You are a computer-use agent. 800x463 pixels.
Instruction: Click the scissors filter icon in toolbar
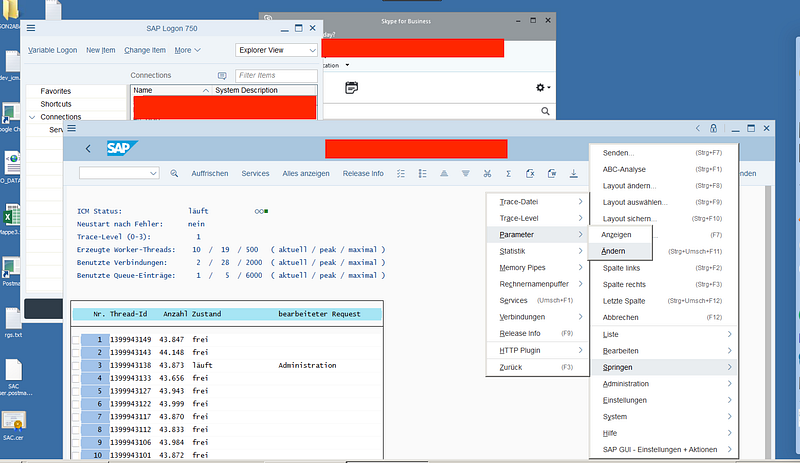(x=487, y=174)
